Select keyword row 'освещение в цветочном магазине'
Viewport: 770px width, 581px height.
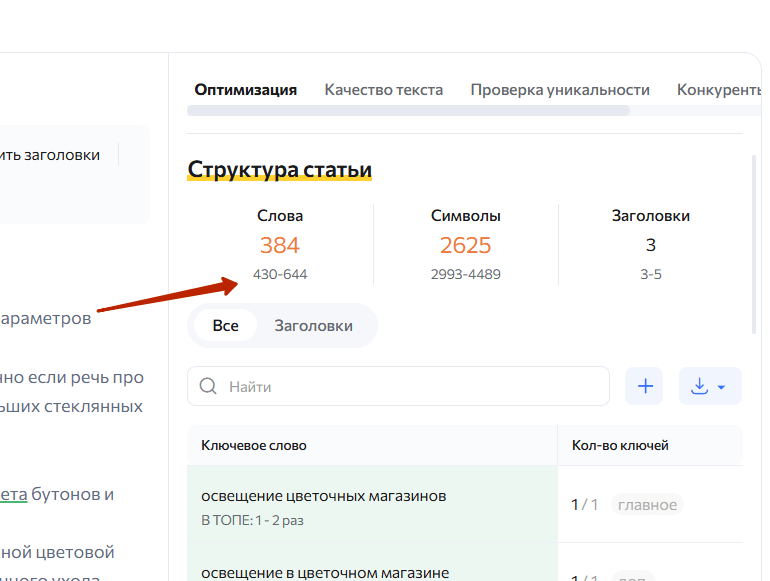coord(323,572)
